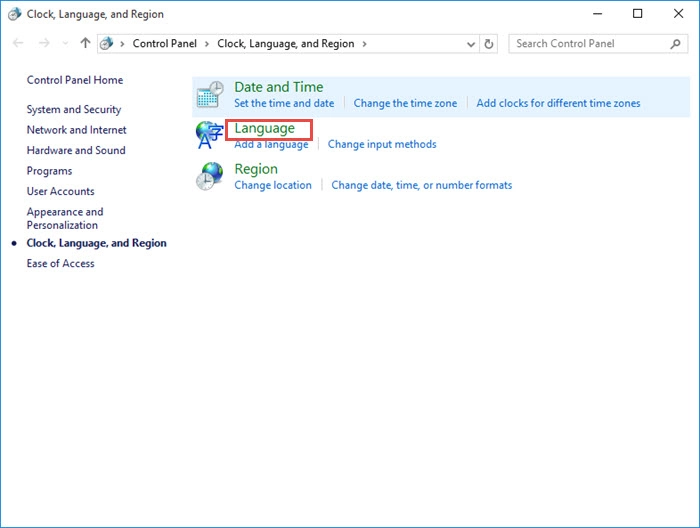The image size is (700, 528).
Task: Click Add a language
Action: (271, 145)
